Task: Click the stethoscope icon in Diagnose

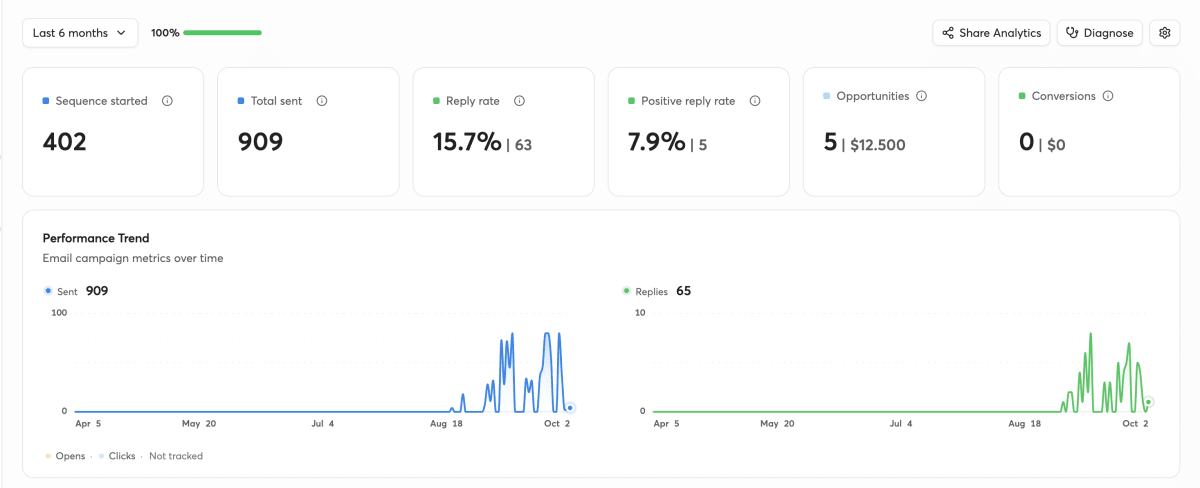Action: coord(1072,33)
